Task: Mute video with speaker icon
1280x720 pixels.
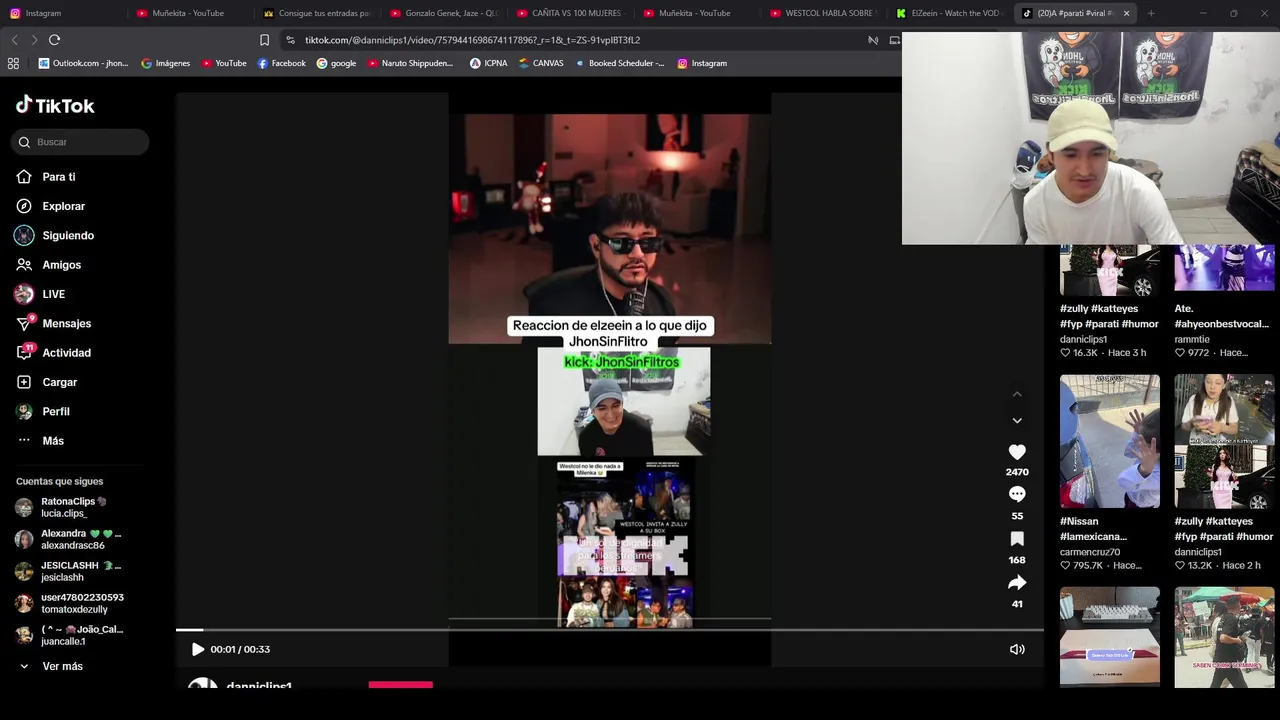Action: pyautogui.click(x=1017, y=649)
